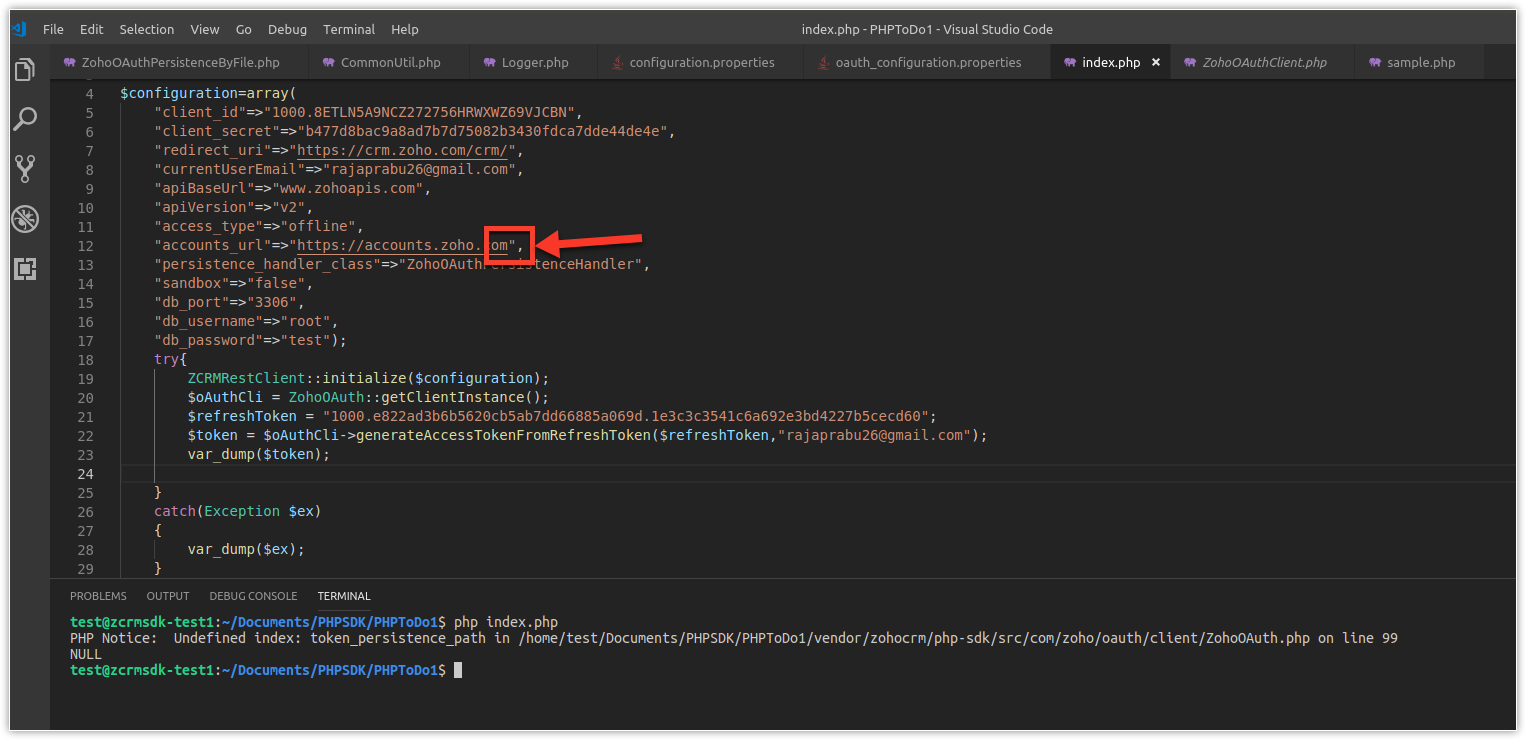1526x740 pixels.
Task: Click the "3306" db_port value
Action: (271, 302)
